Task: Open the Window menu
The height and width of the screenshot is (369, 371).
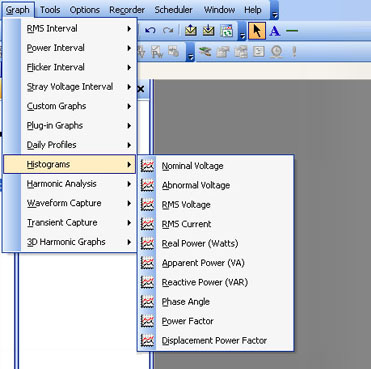Action: [219, 10]
